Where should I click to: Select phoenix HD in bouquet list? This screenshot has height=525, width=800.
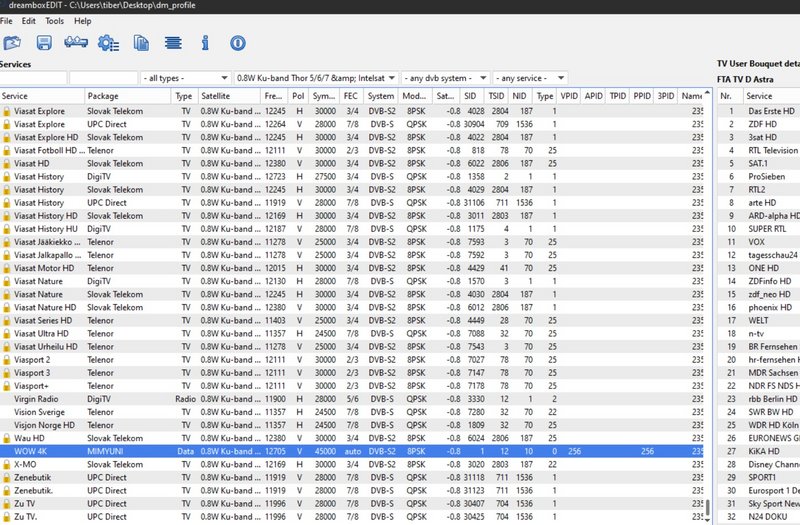point(759,308)
